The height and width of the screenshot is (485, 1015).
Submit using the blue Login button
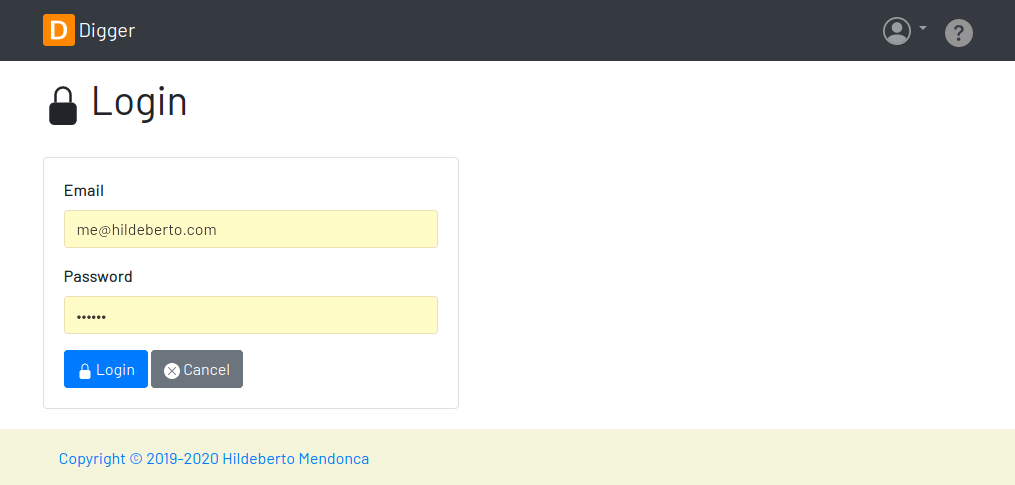tap(106, 369)
